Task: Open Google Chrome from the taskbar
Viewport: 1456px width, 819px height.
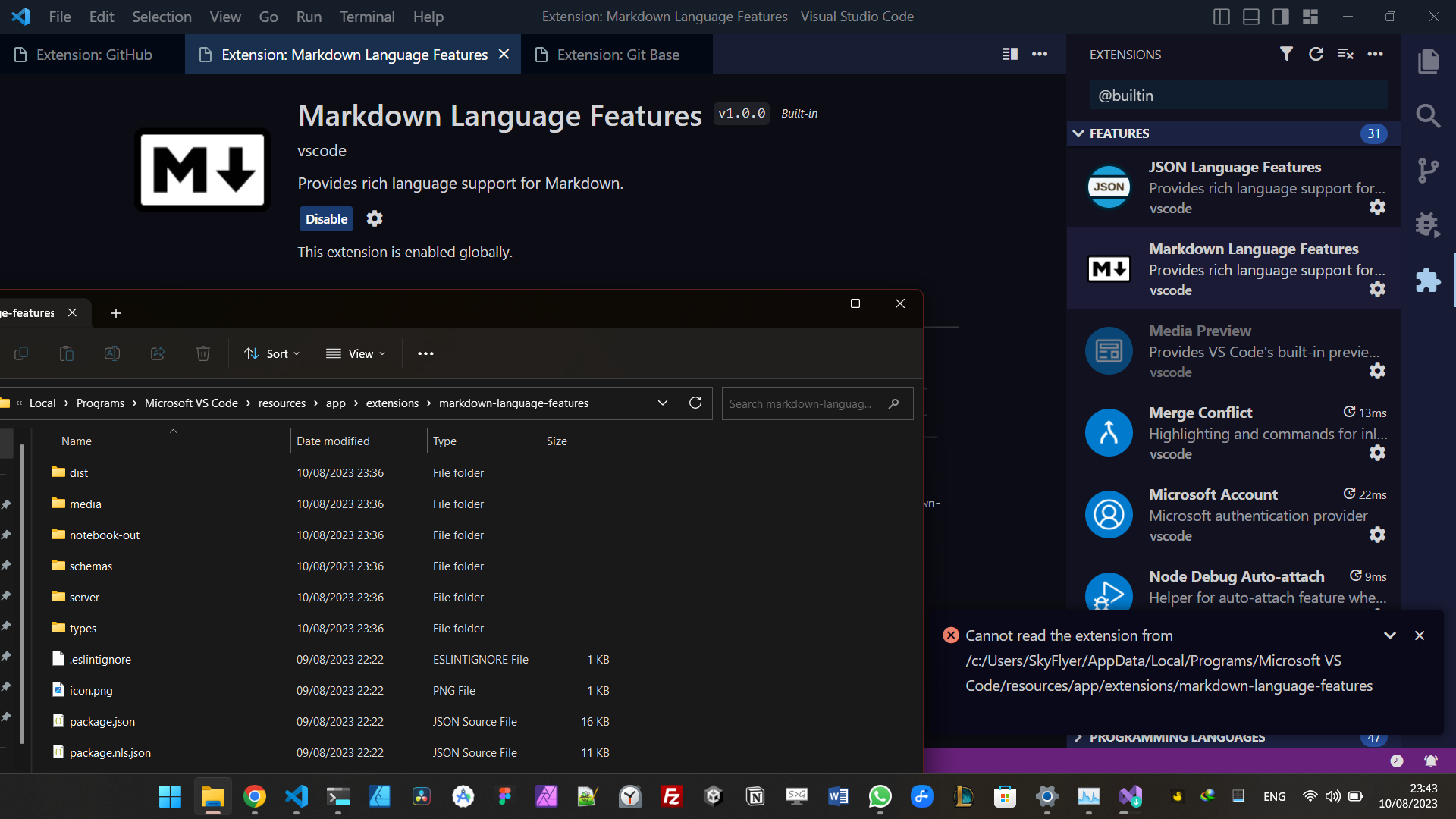Action: [x=255, y=796]
